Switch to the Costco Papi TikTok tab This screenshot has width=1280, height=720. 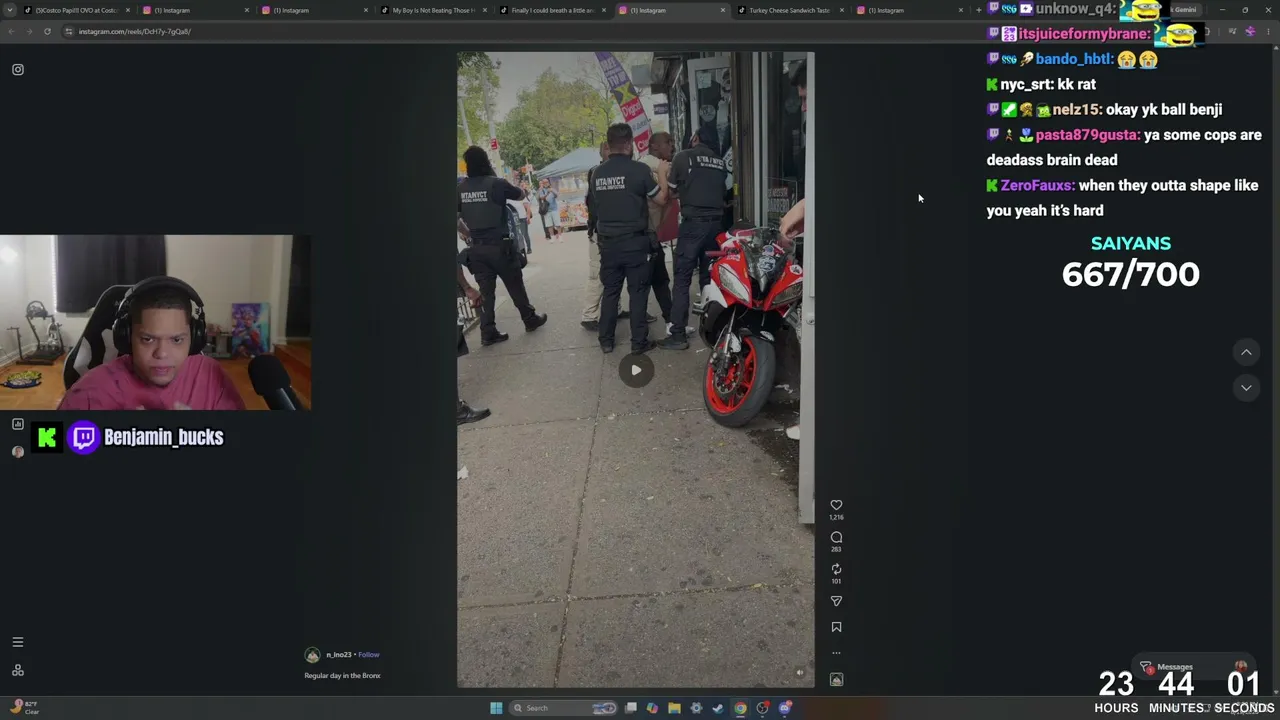(x=76, y=10)
